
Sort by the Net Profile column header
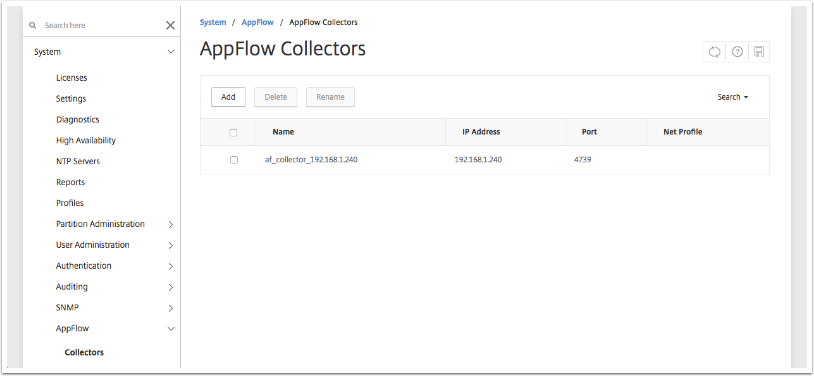683,132
